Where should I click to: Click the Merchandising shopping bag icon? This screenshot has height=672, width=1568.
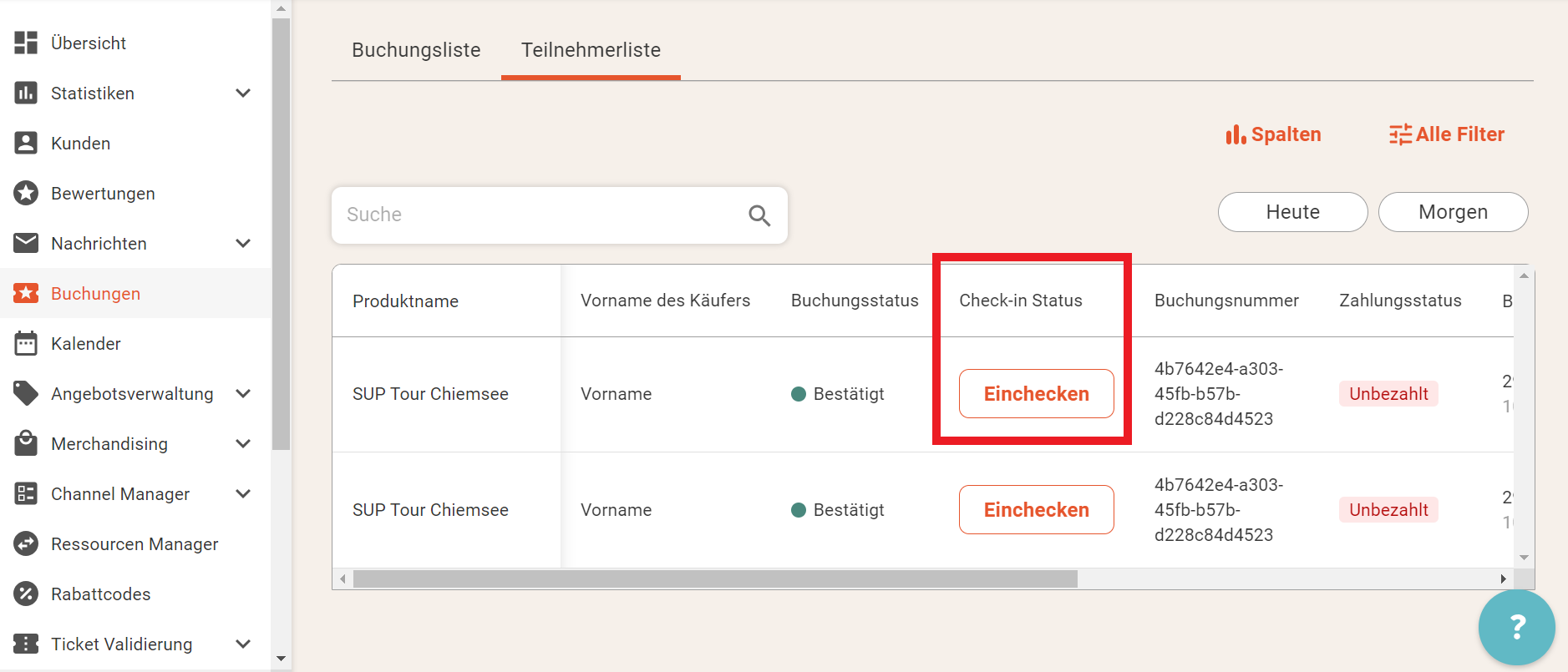click(26, 443)
